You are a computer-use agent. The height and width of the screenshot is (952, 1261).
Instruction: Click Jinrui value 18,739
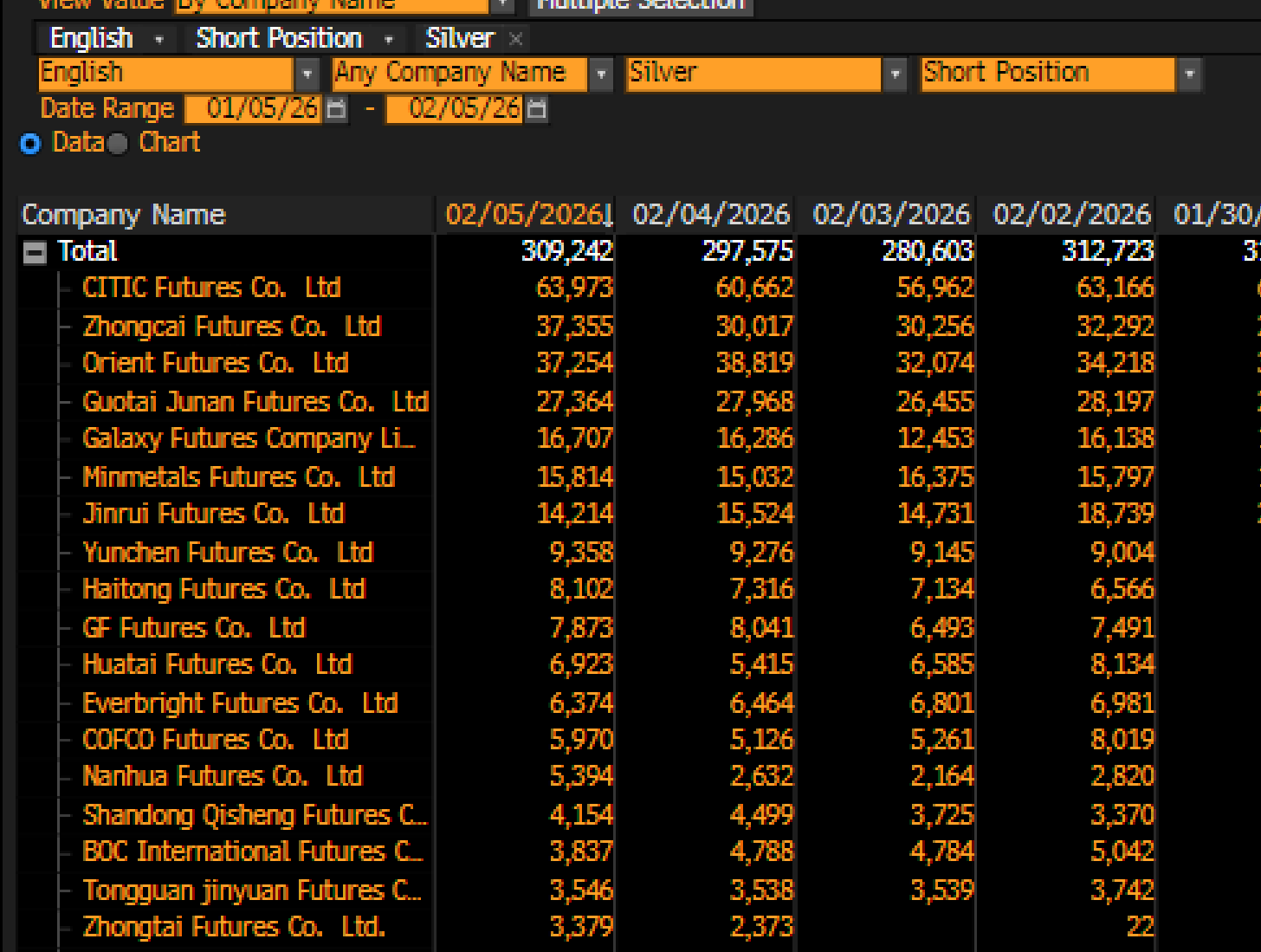tap(1115, 514)
